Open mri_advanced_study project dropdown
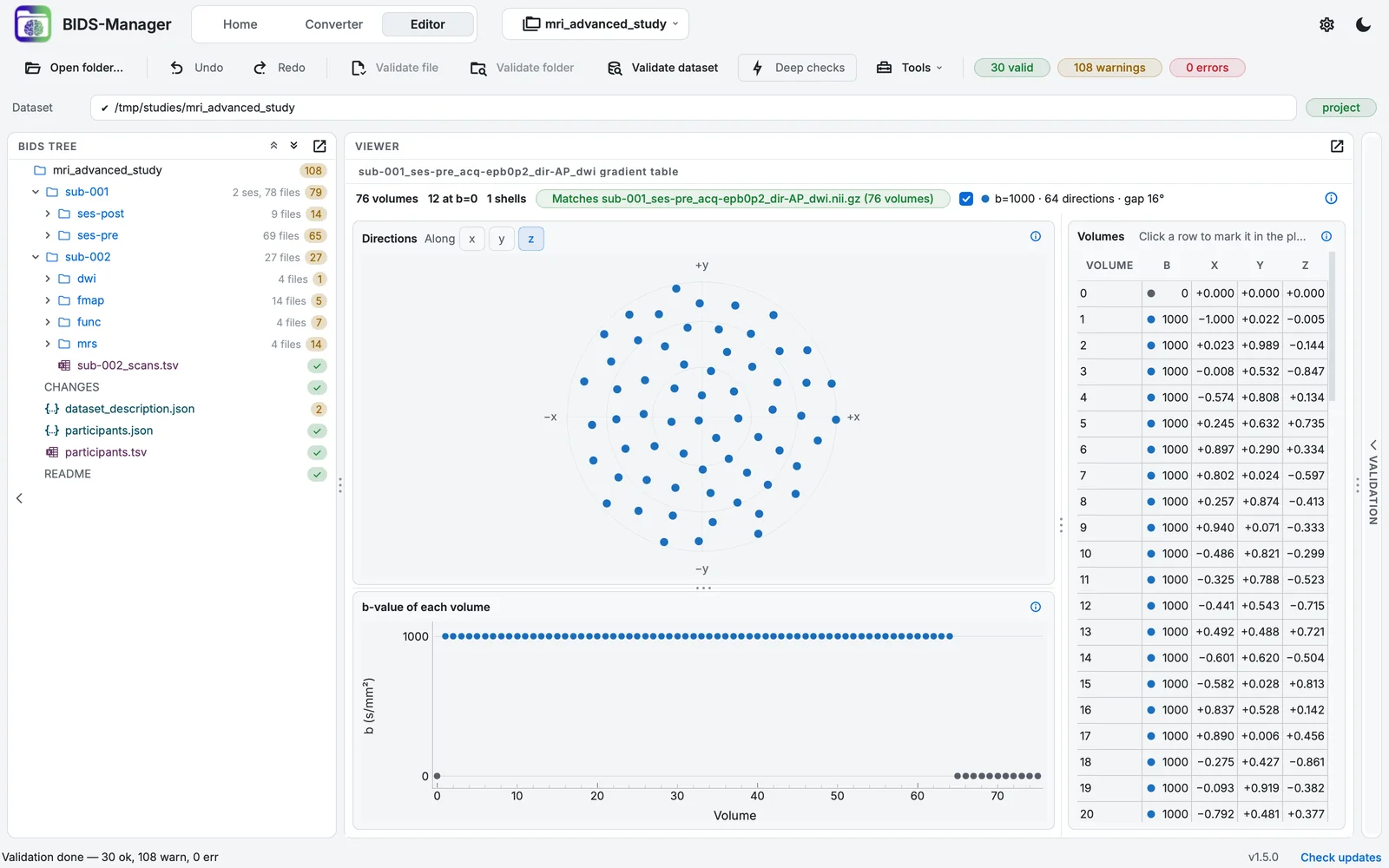The width and height of the screenshot is (1389, 868). coord(596,24)
